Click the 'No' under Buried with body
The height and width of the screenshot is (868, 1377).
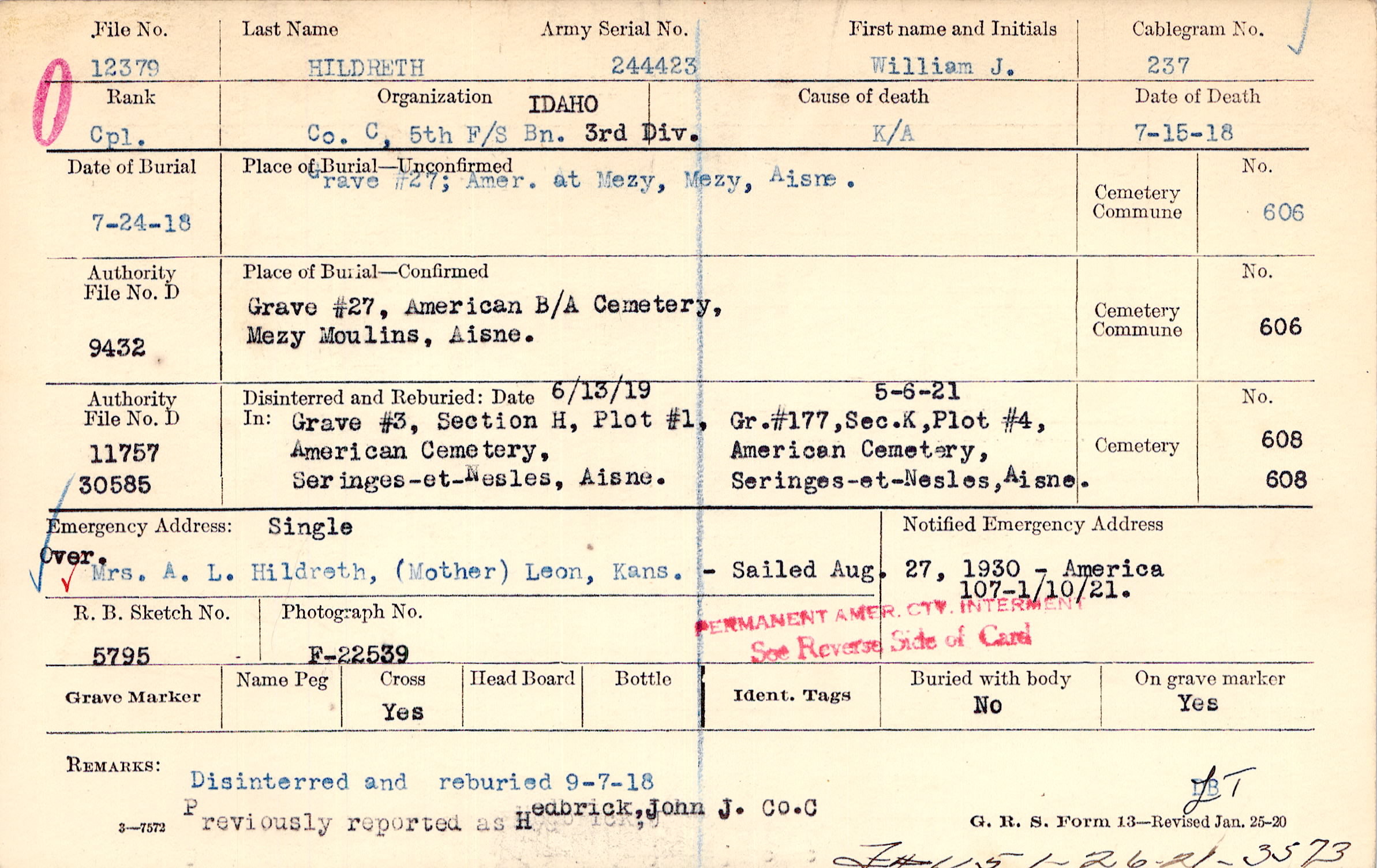987,705
